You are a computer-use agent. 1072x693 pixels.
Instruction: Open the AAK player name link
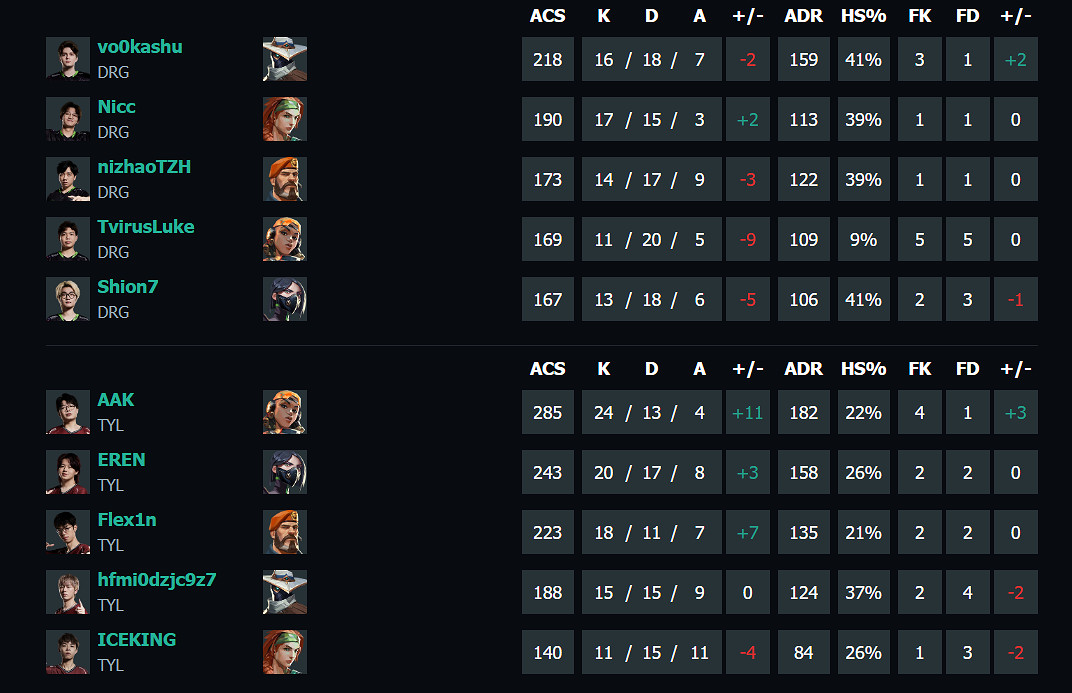[x=116, y=400]
